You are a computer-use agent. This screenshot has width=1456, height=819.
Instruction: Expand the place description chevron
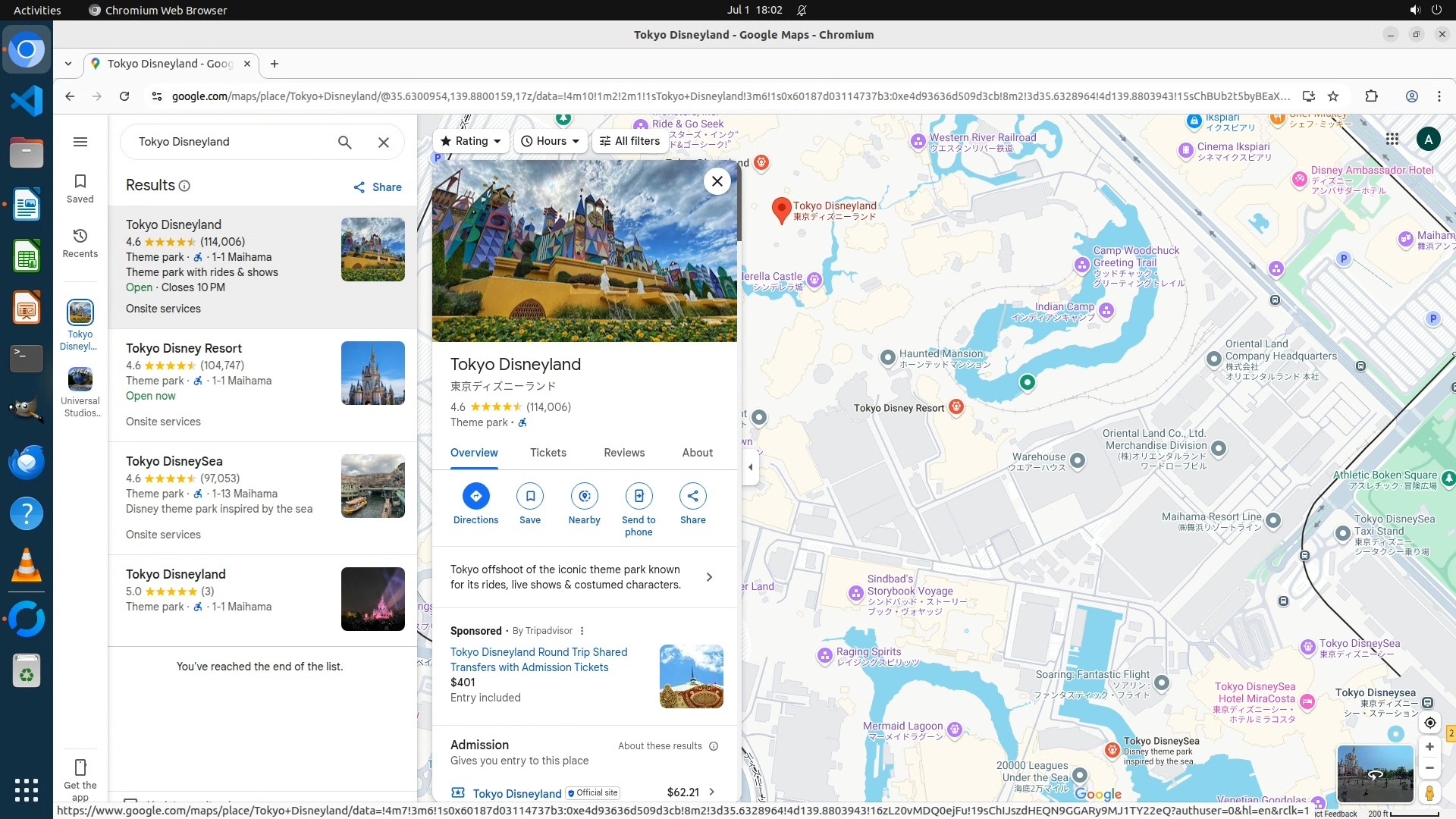pos(709,577)
